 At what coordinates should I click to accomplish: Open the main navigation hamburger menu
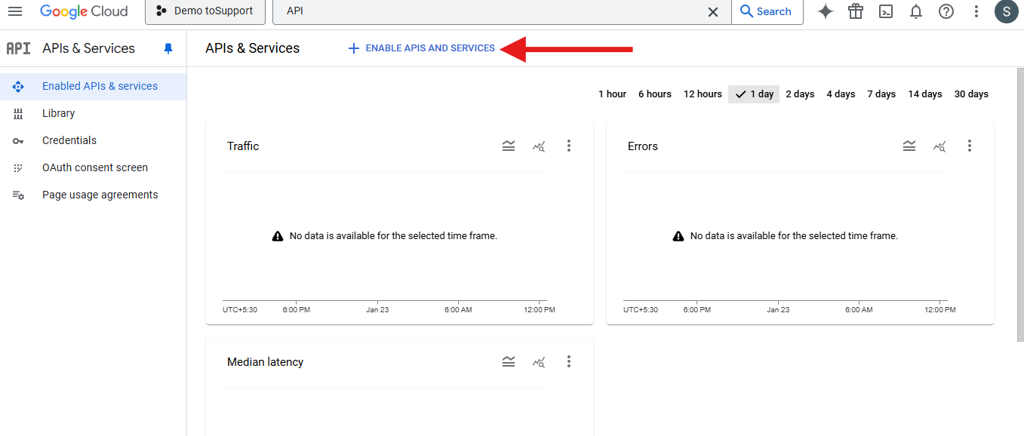pyautogui.click(x=14, y=12)
